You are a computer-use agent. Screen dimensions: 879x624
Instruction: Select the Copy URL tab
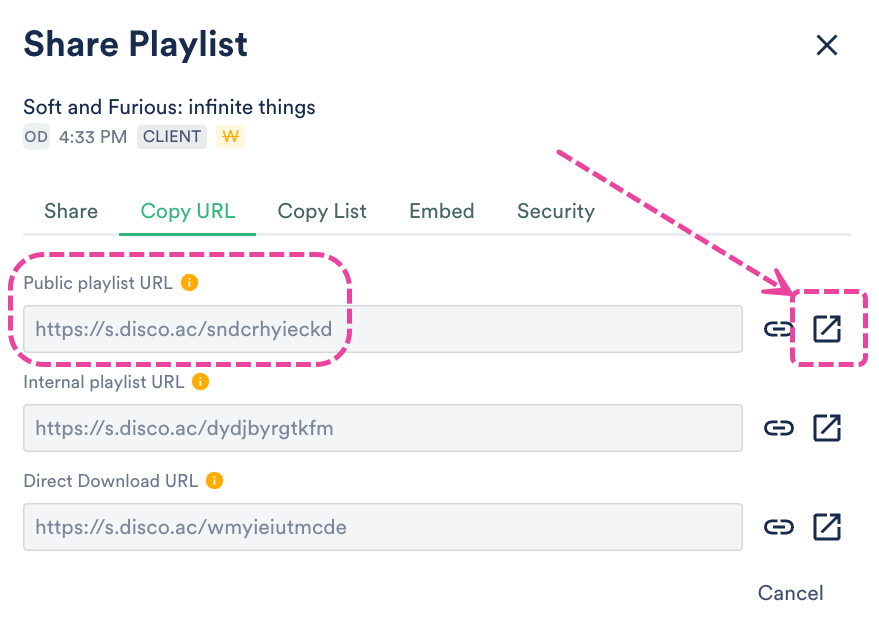coord(188,211)
